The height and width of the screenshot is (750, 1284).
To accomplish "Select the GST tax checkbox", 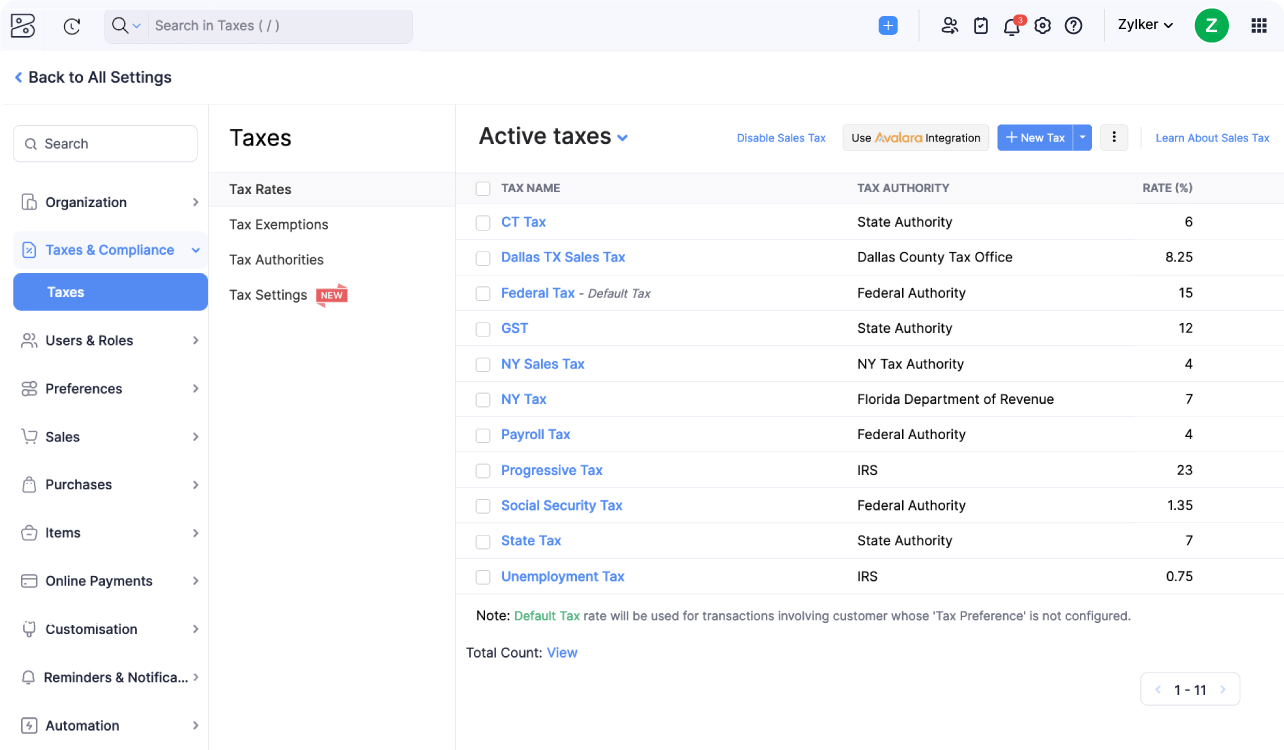I will pyautogui.click(x=483, y=329).
